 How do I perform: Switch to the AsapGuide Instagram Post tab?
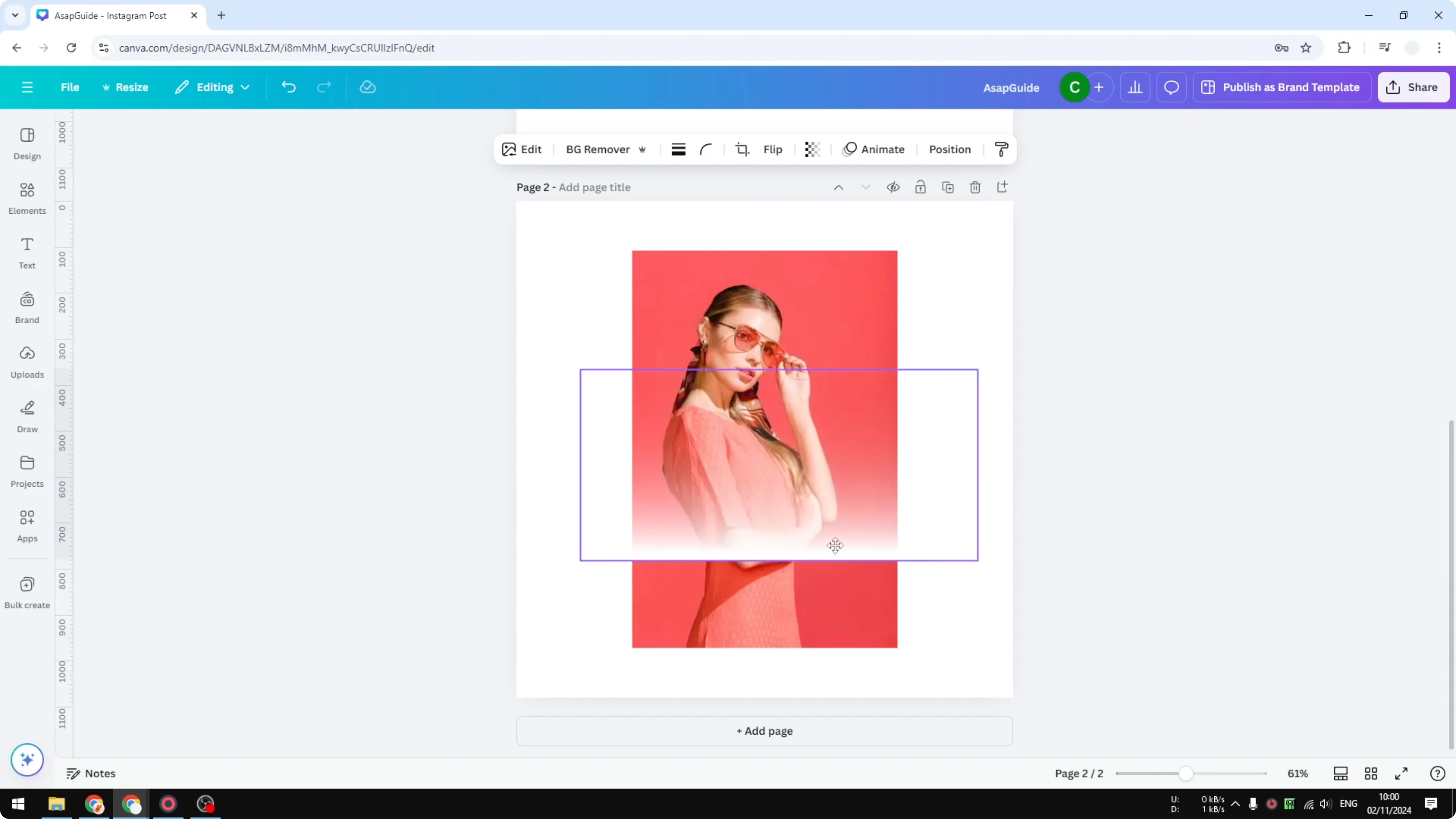point(110,15)
